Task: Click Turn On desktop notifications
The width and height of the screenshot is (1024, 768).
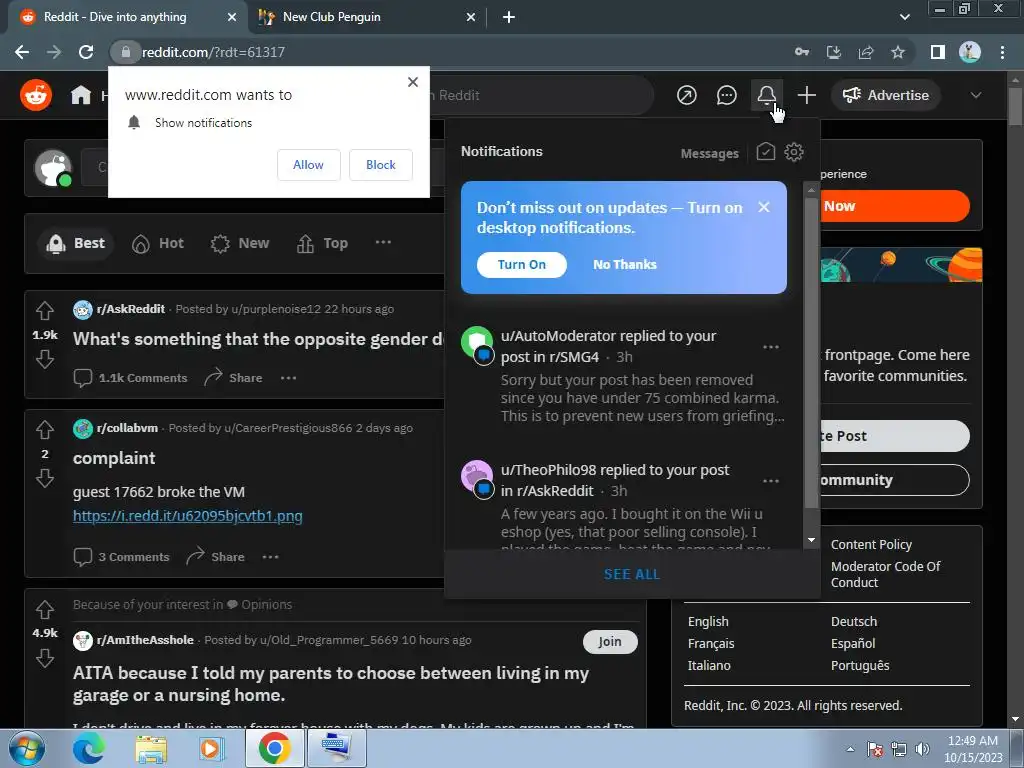Action: pyautogui.click(x=522, y=264)
